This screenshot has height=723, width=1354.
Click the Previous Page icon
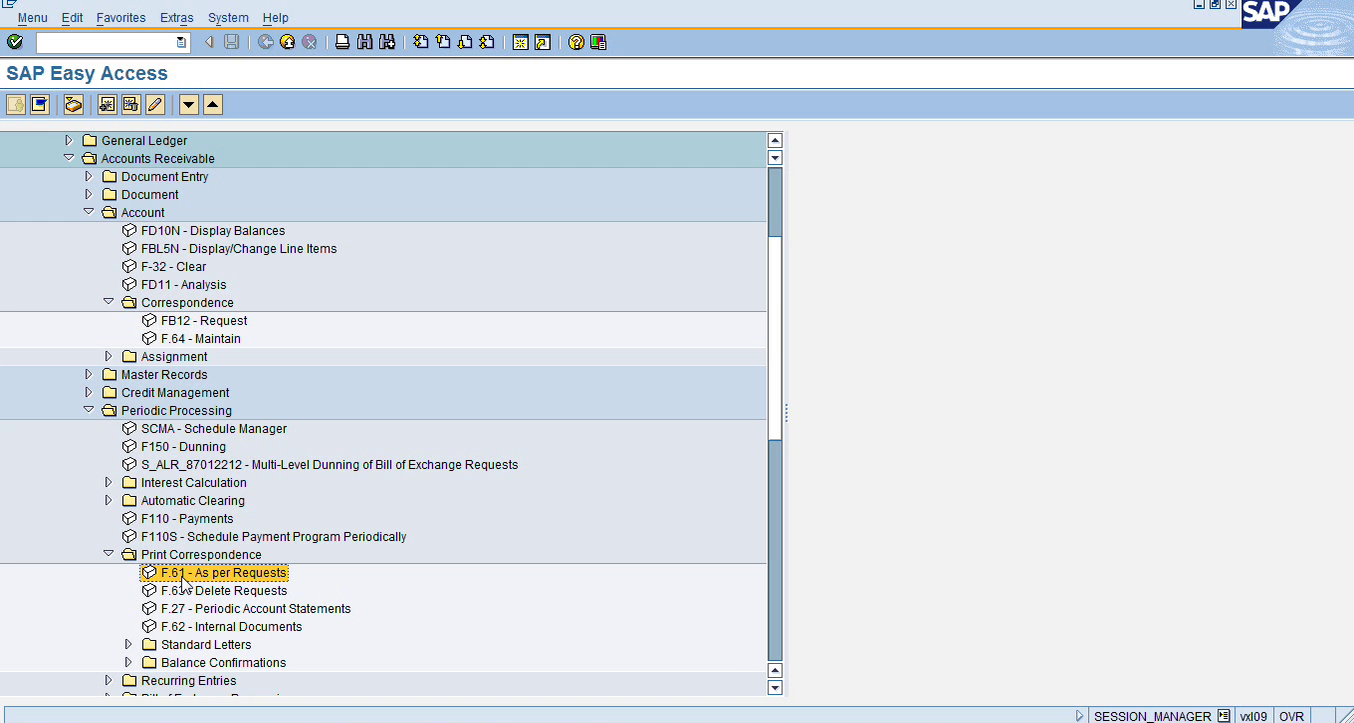[x=443, y=42]
